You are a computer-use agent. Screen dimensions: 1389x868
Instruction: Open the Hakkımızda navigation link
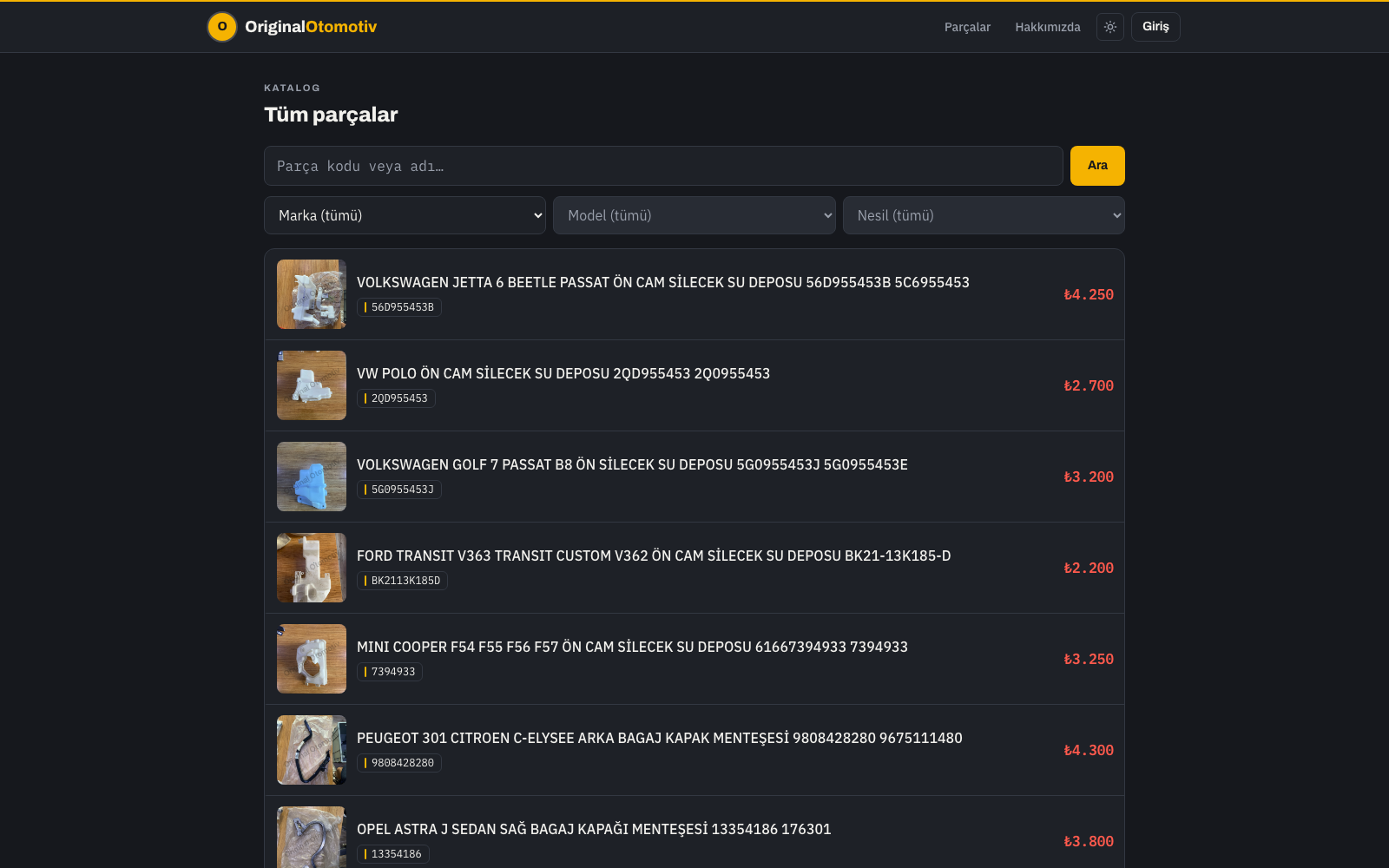(1048, 27)
